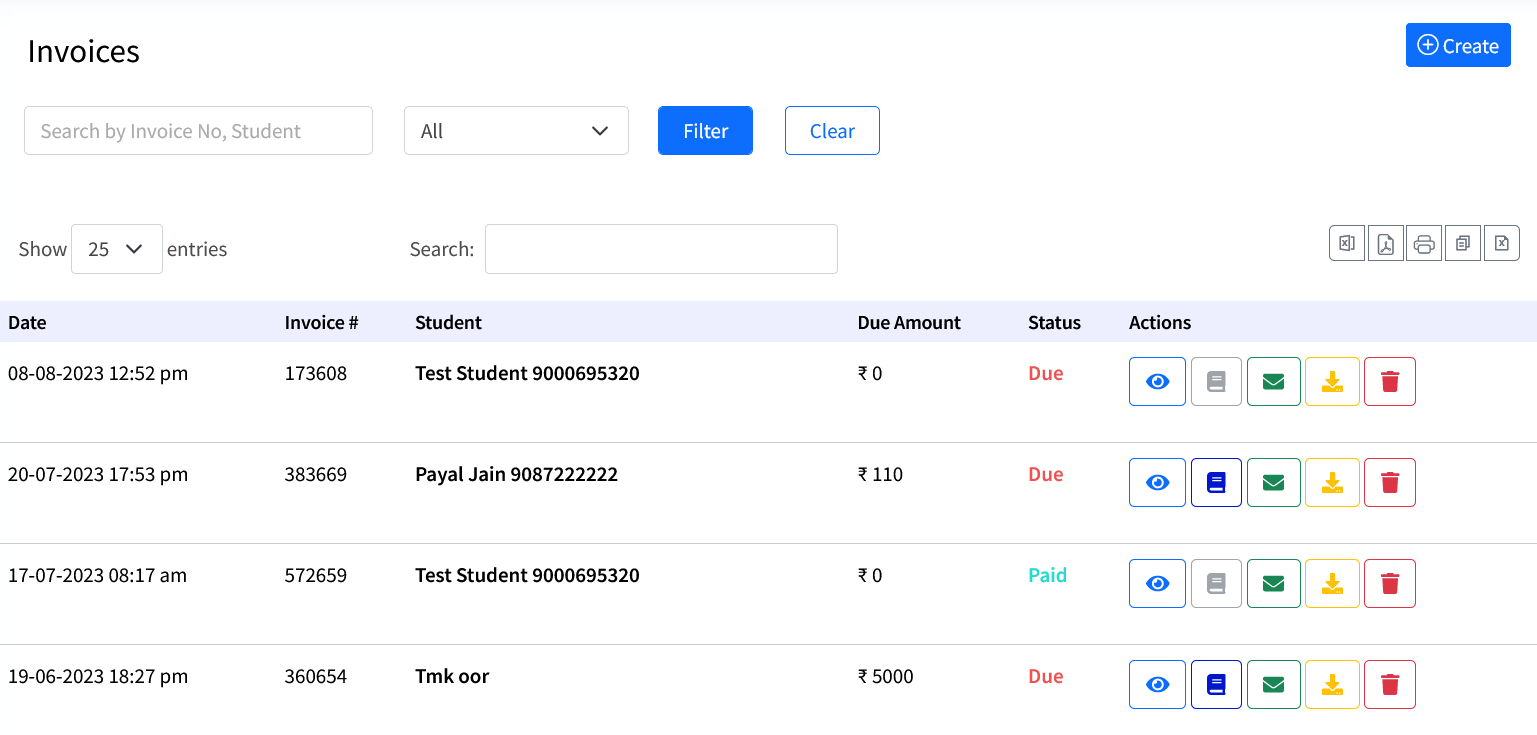Apply the Filter to invoices
The width and height of the screenshot is (1537, 735).
pos(705,130)
